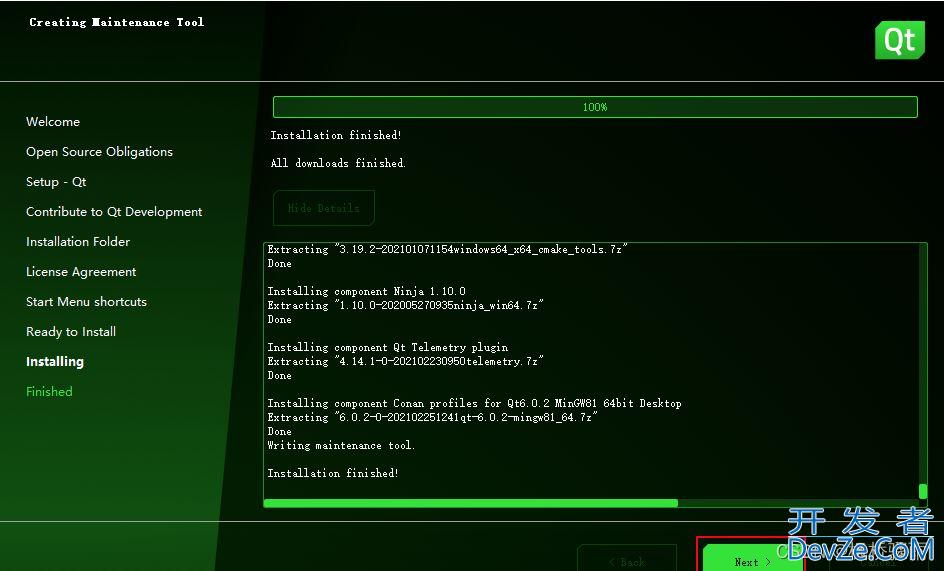Click the Conan profiles component log line
Screen dimensions: 944x571
[474, 403]
